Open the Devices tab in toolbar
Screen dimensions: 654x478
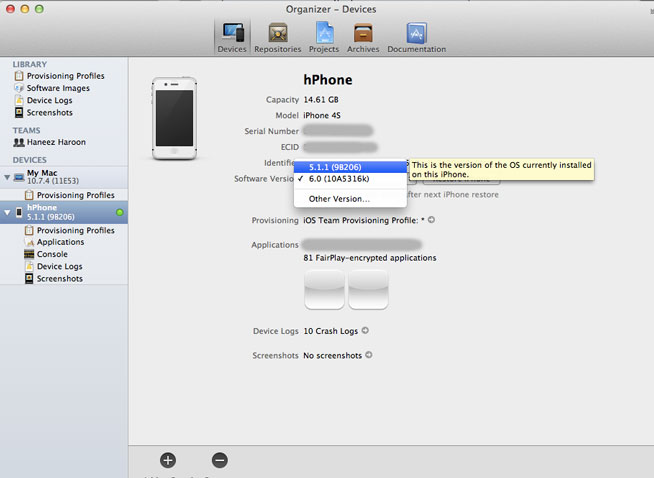(x=232, y=36)
